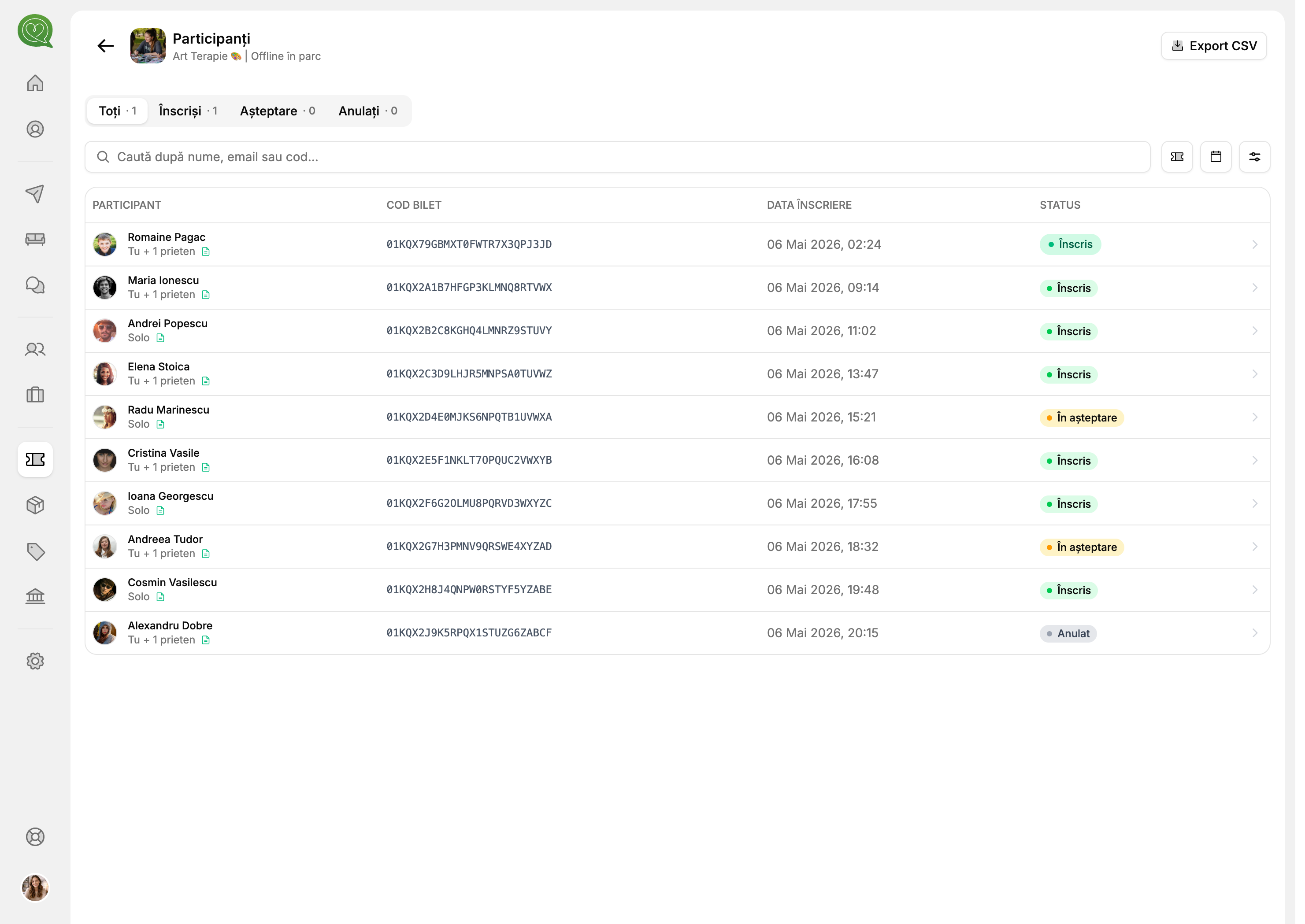Screen dimensions: 1305x924
Task: Open the bank building icon in sidebar
Action: 35,597
